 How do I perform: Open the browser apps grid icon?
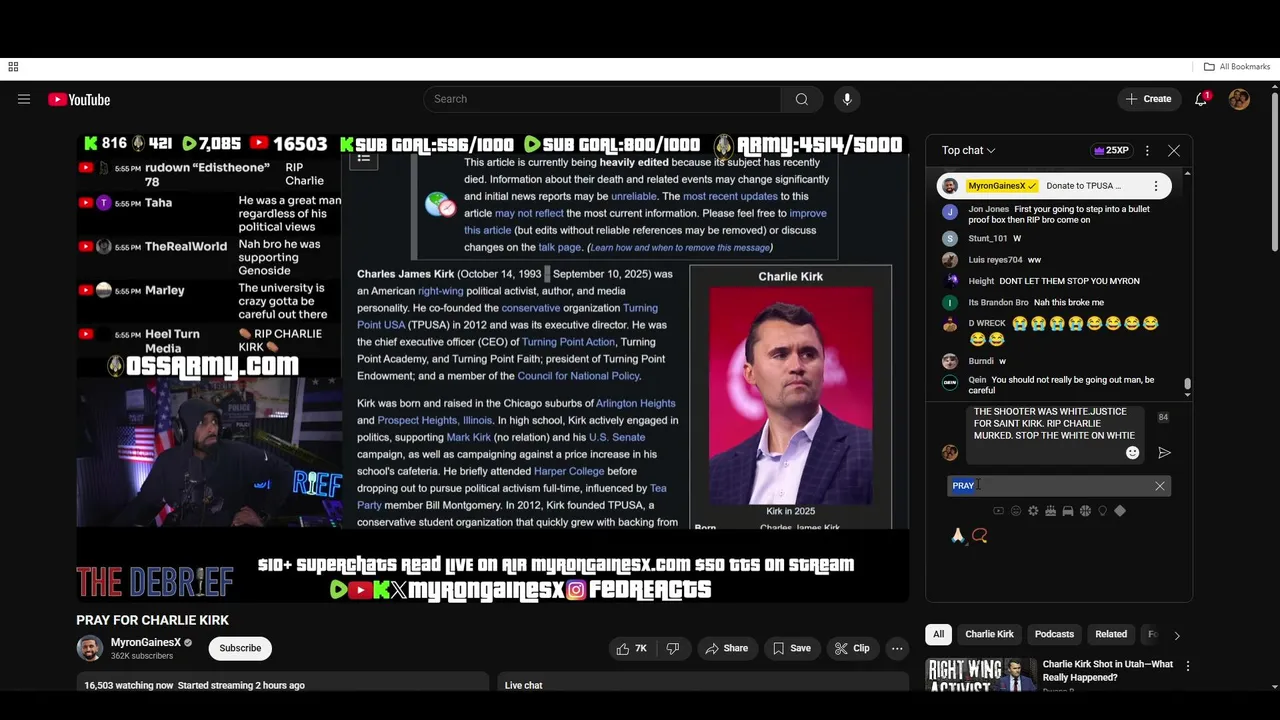click(x=13, y=67)
